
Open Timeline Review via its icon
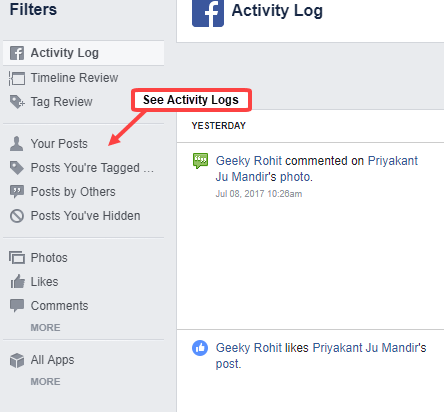[17, 78]
